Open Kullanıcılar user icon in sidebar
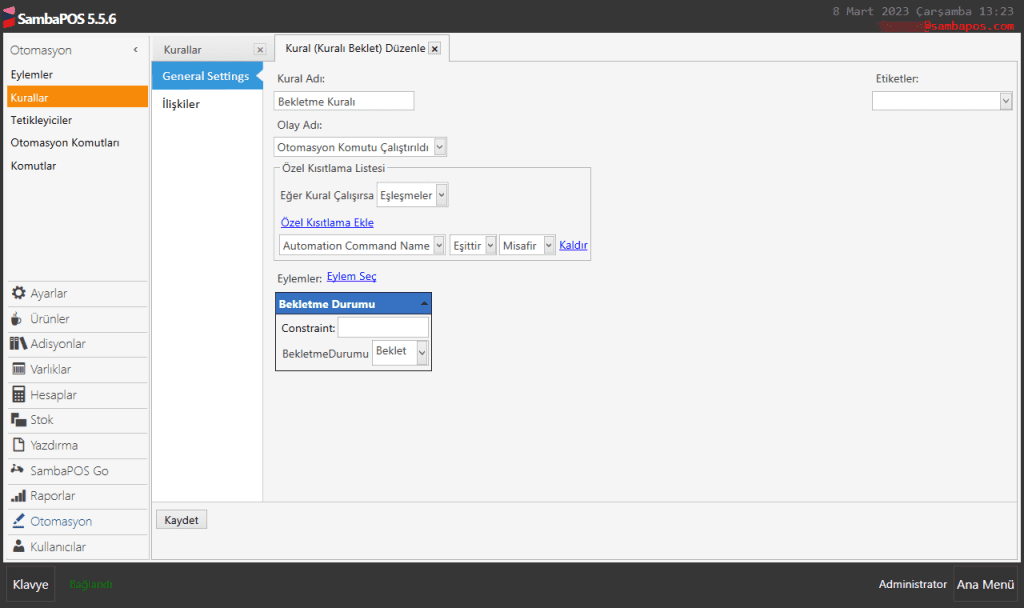Image resolution: width=1024 pixels, height=608 pixels. point(18,547)
